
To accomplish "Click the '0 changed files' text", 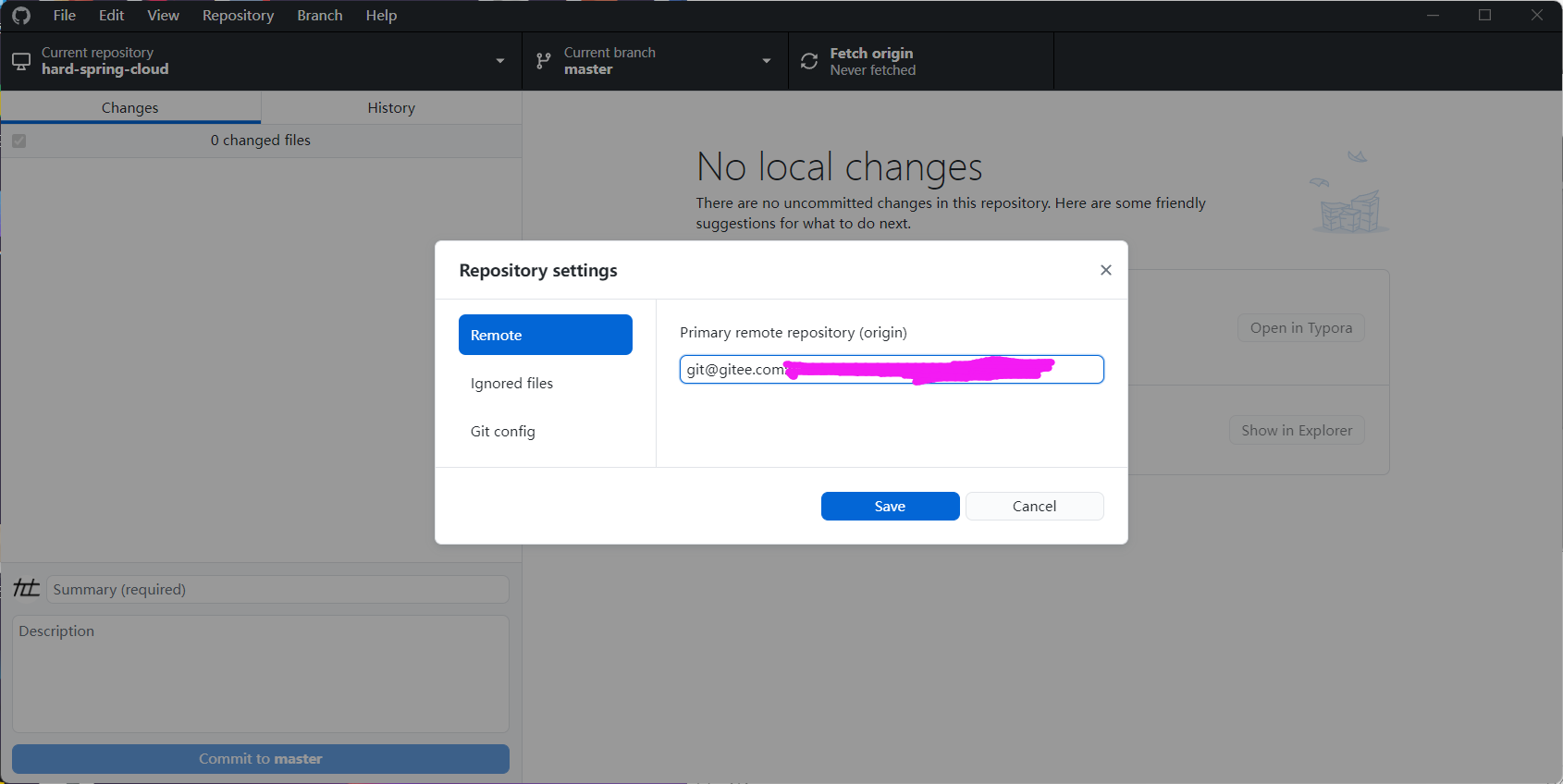I will point(261,141).
